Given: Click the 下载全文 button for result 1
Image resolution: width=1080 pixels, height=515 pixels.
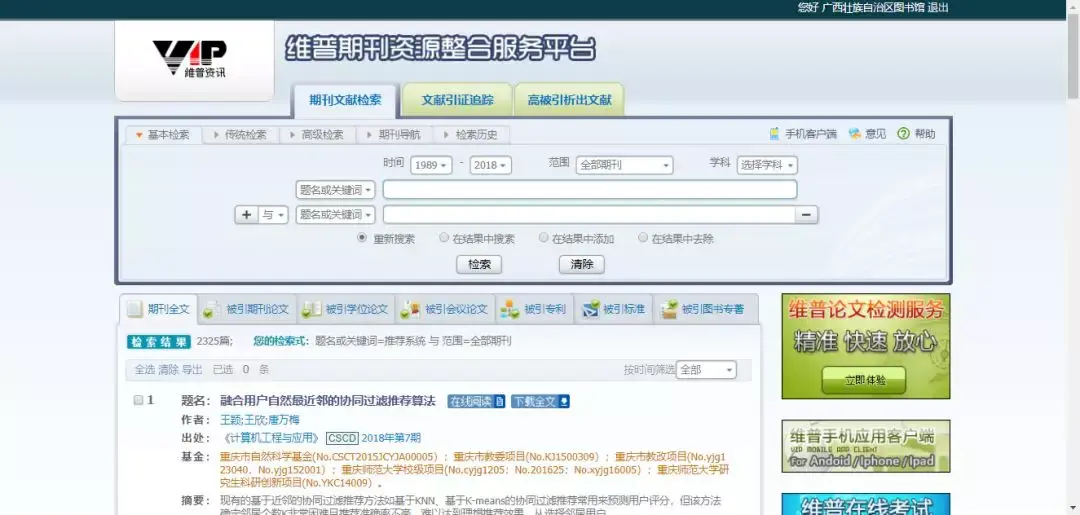Looking at the screenshot, I should pos(541,401).
